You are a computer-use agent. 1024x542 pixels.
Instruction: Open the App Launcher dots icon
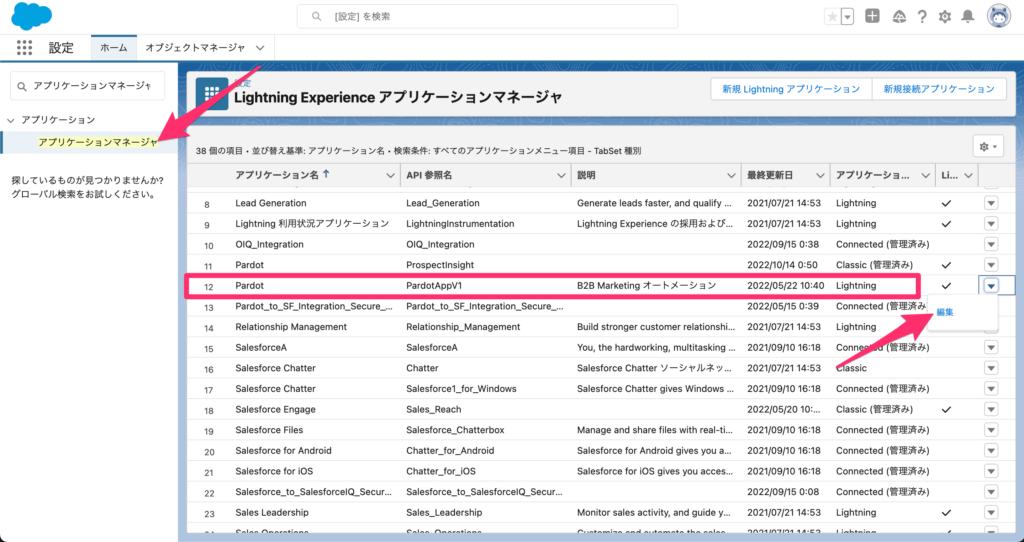tap(24, 47)
